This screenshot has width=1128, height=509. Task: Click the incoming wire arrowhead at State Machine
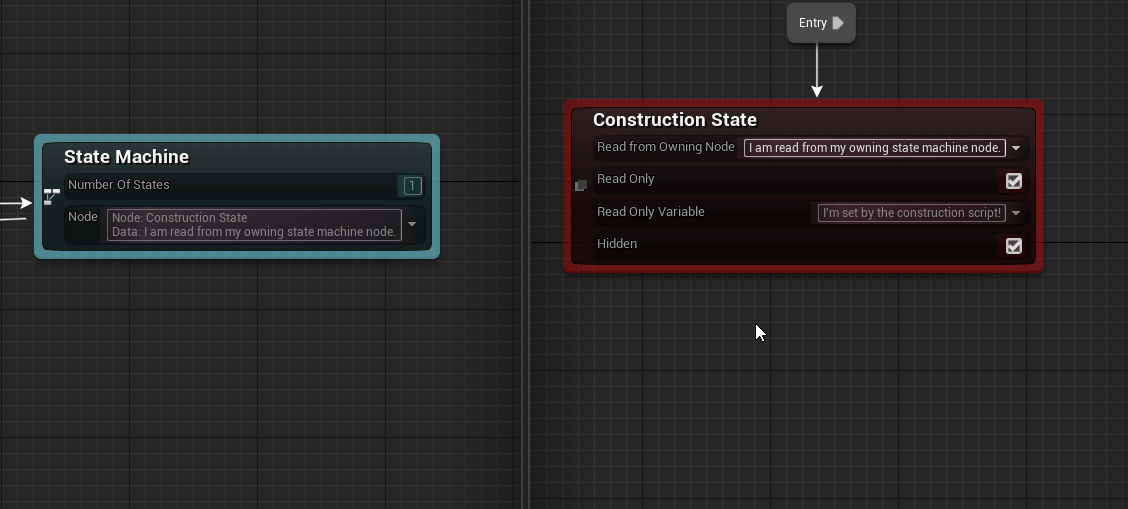point(26,203)
